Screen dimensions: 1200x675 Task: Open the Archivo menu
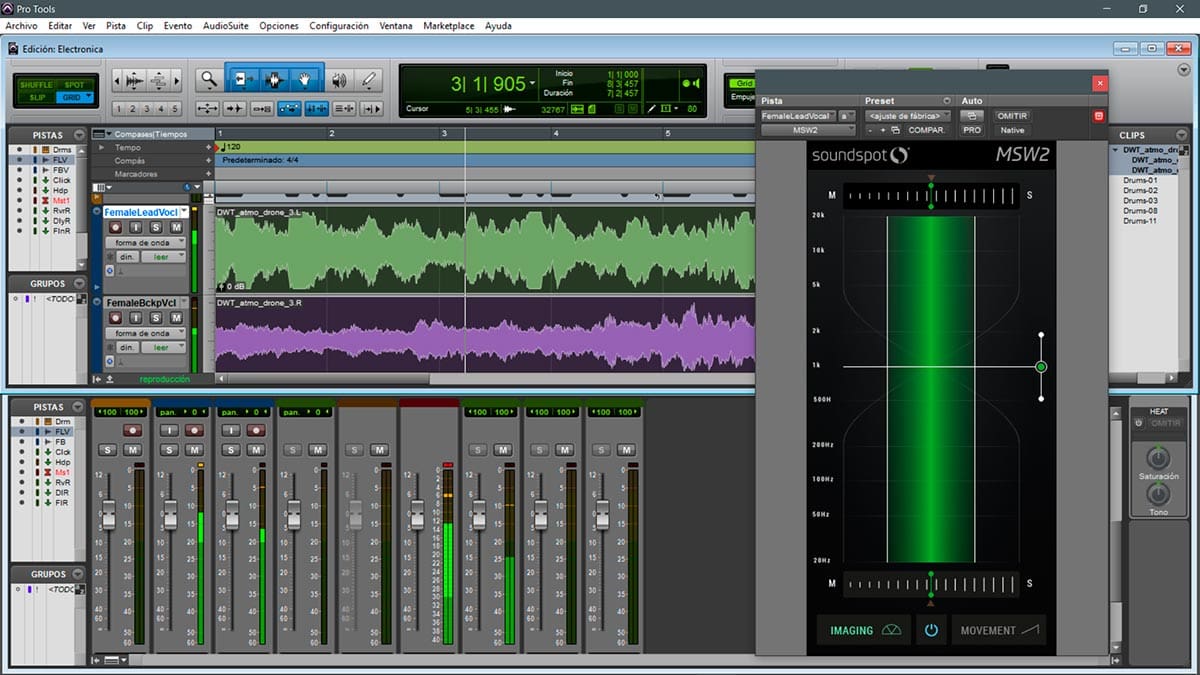tap(21, 26)
